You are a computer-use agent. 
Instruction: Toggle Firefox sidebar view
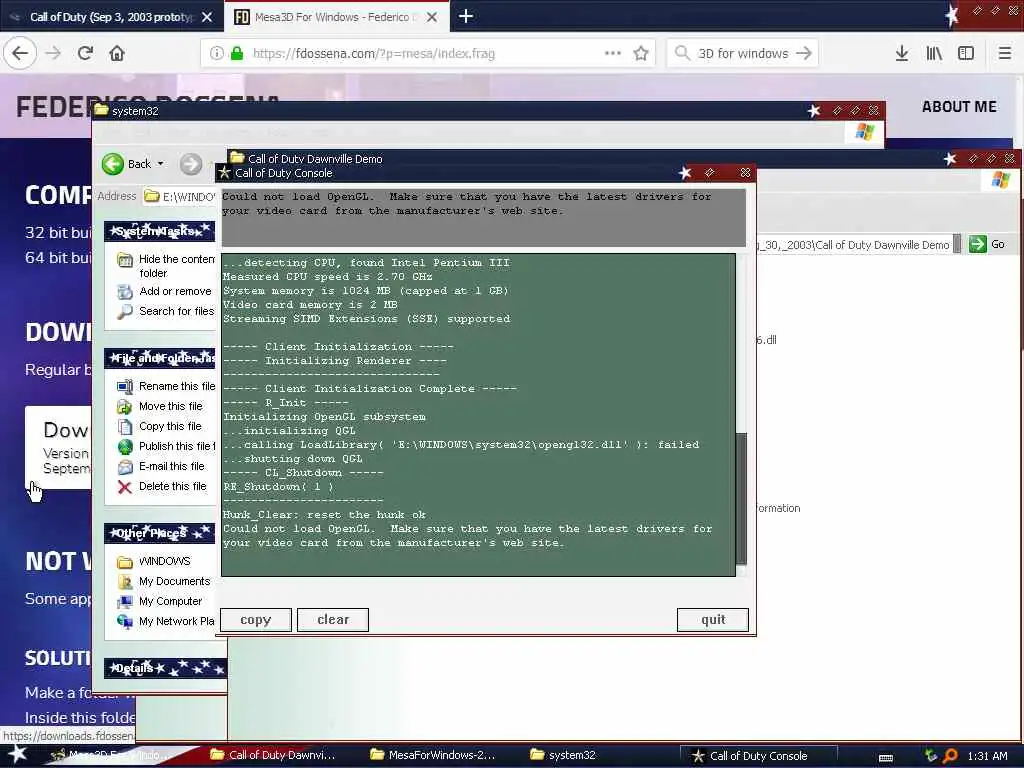click(966, 54)
